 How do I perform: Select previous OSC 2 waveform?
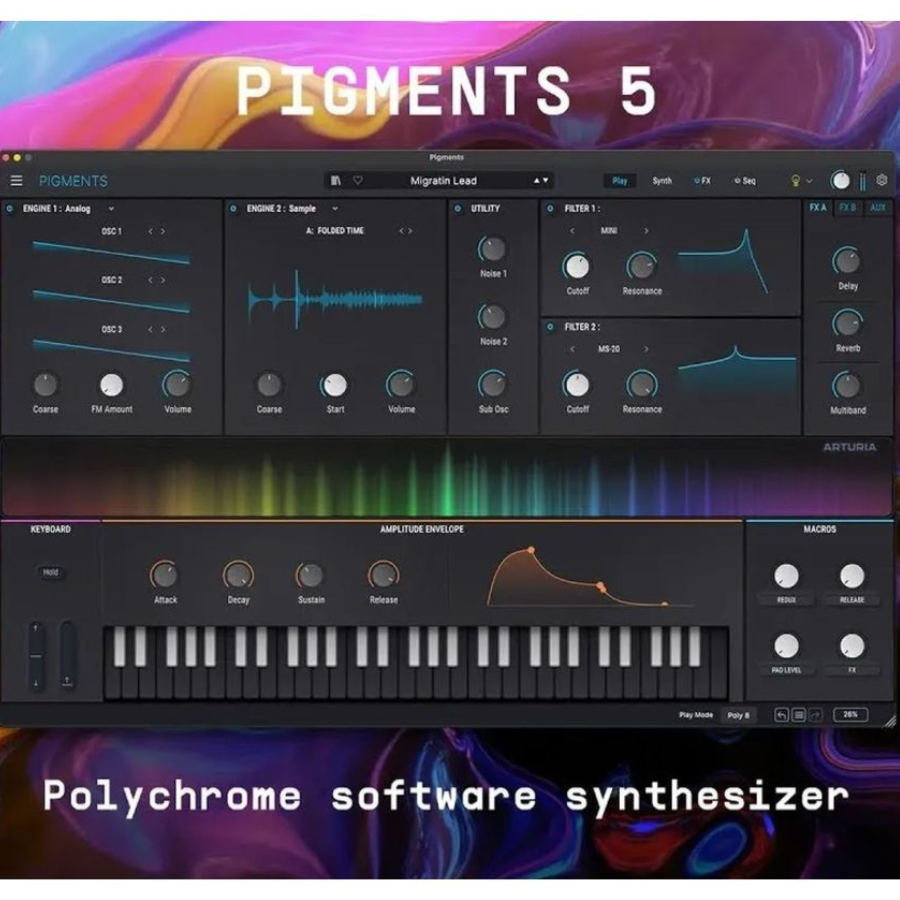(150, 280)
